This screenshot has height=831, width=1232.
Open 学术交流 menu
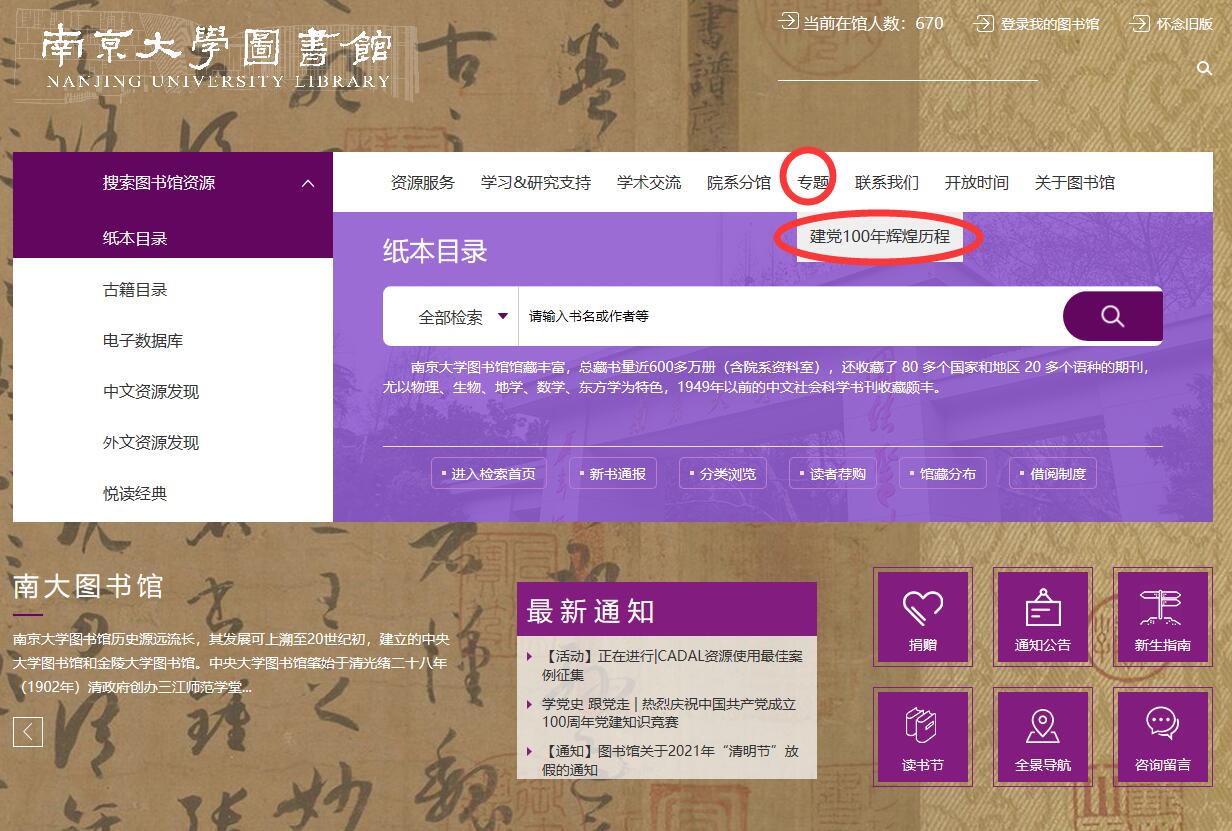pos(649,183)
